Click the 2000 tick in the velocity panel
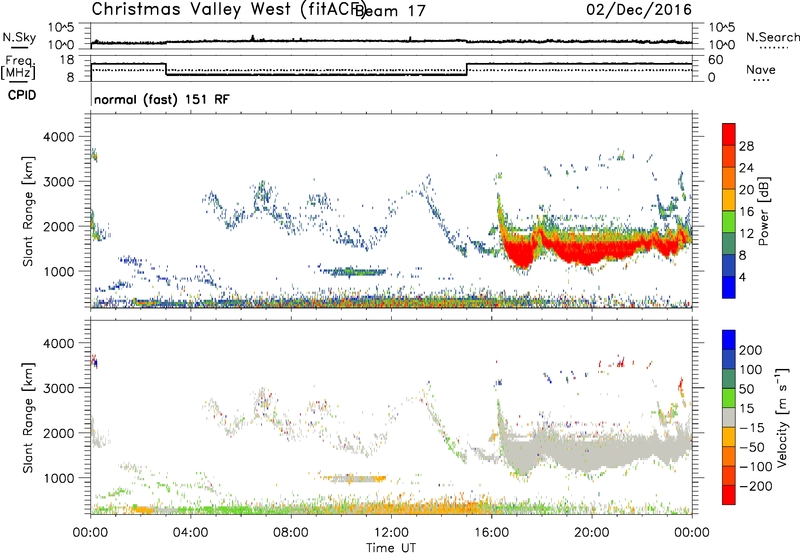 (x=58, y=433)
